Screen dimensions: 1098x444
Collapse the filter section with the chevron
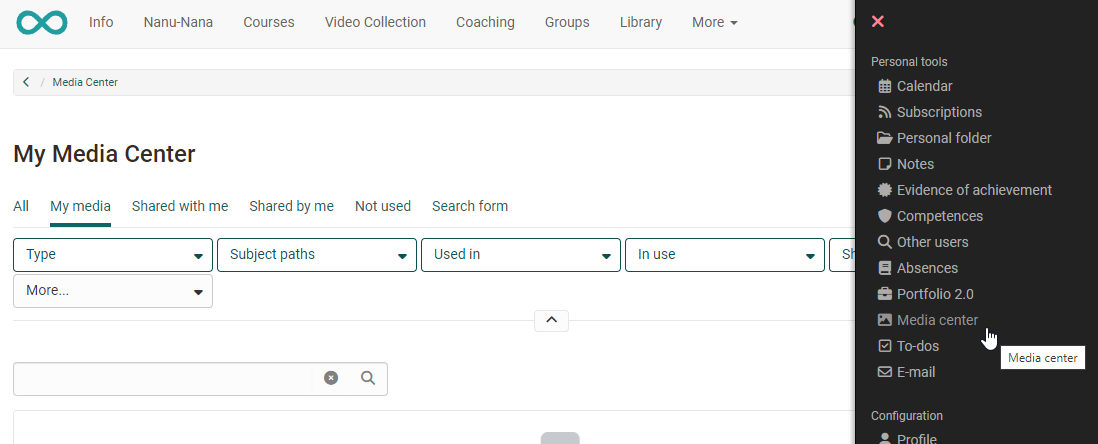click(x=552, y=321)
